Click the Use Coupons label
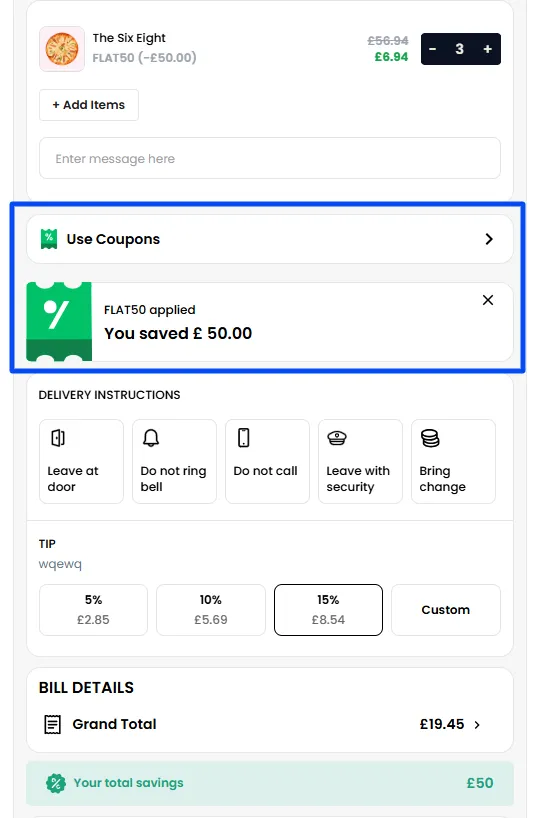Image resolution: width=543 pixels, height=818 pixels. [x=113, y=239]
